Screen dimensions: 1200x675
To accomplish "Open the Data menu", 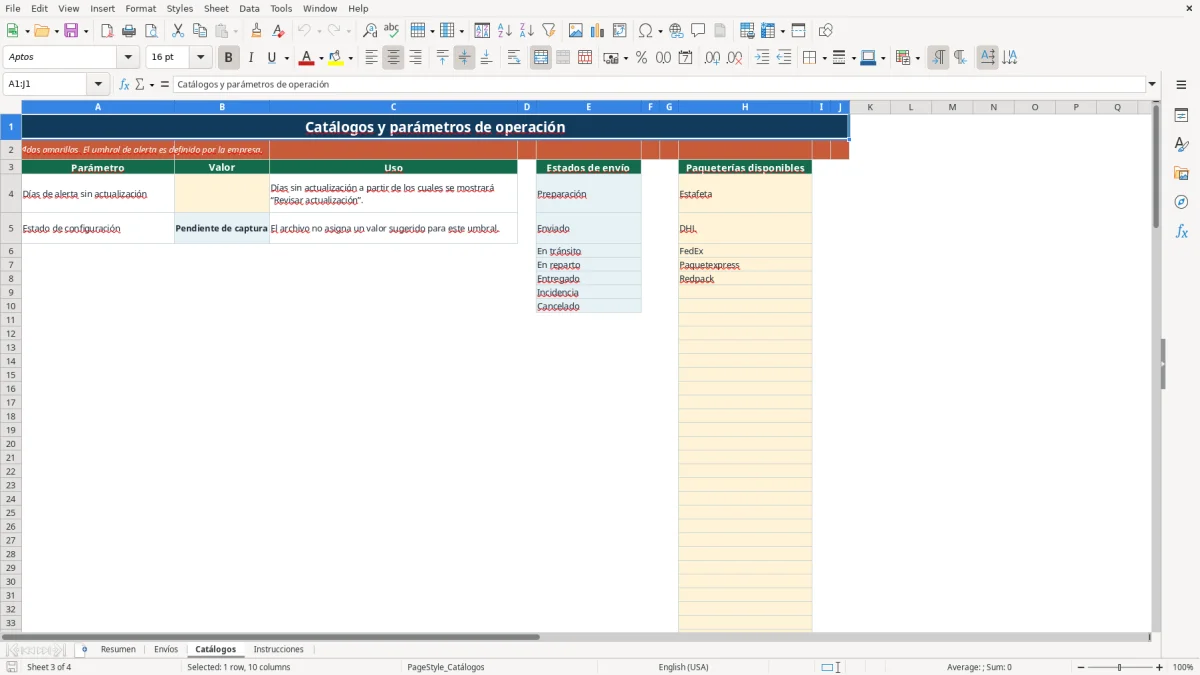I will [x=249, y=8].
